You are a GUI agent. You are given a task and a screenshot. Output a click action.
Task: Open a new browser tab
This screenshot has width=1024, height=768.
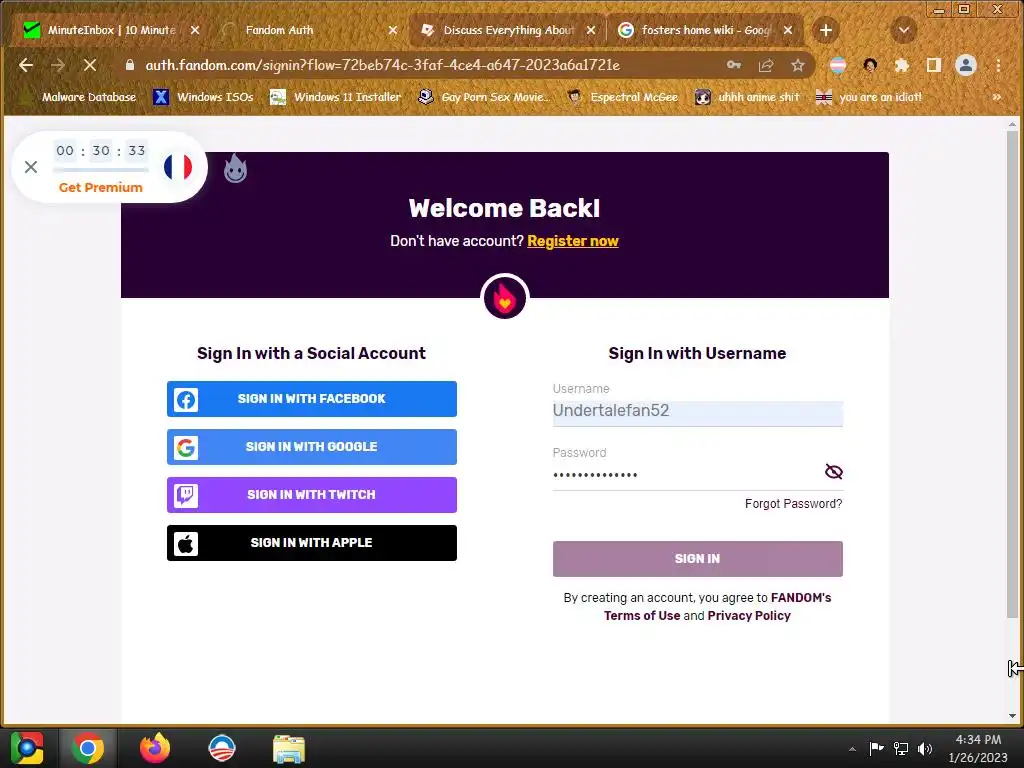pos(825,30)
